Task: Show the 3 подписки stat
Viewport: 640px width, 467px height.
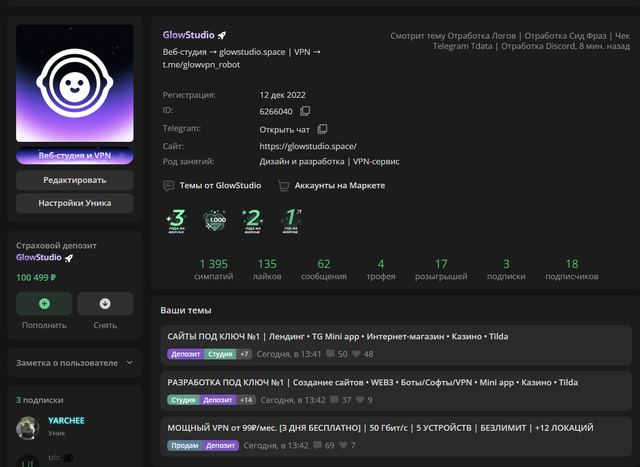Action: (506, 269)
